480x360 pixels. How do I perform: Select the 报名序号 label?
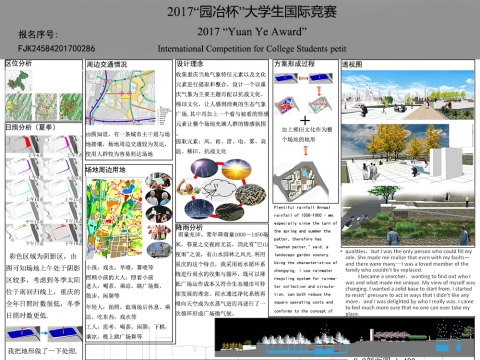38,34
